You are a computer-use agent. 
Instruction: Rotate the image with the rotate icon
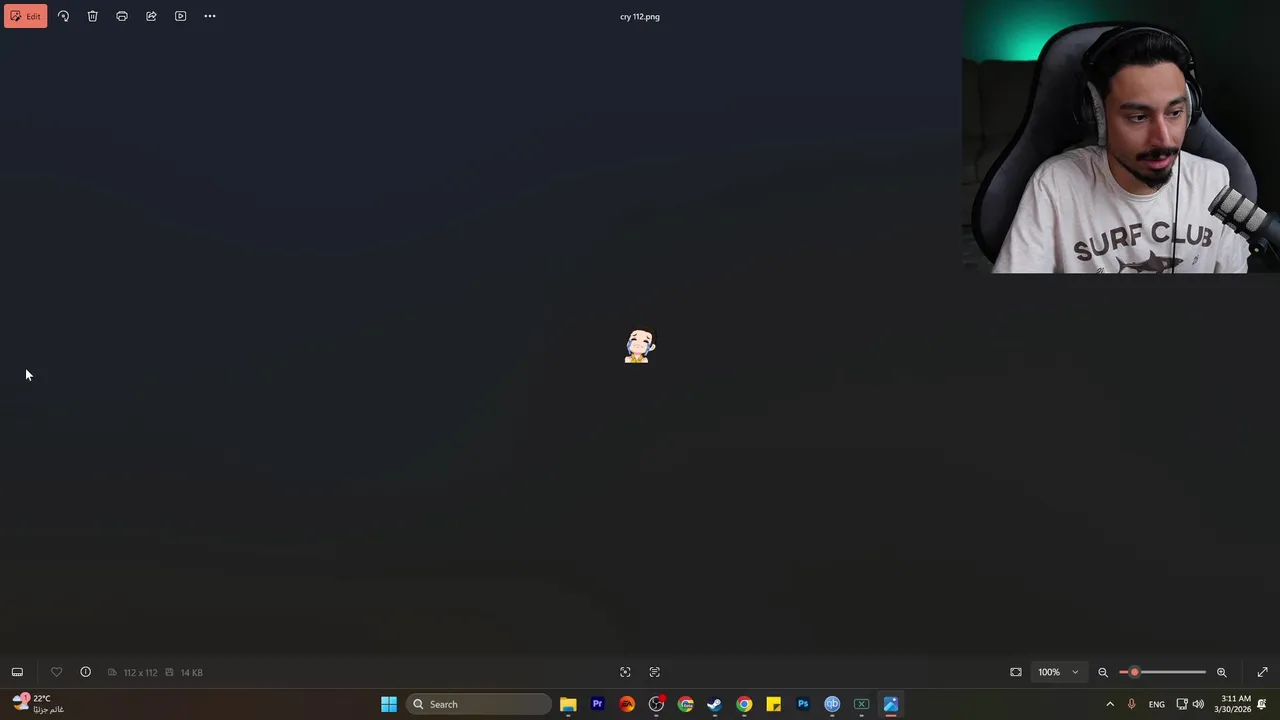coord(63,16)
